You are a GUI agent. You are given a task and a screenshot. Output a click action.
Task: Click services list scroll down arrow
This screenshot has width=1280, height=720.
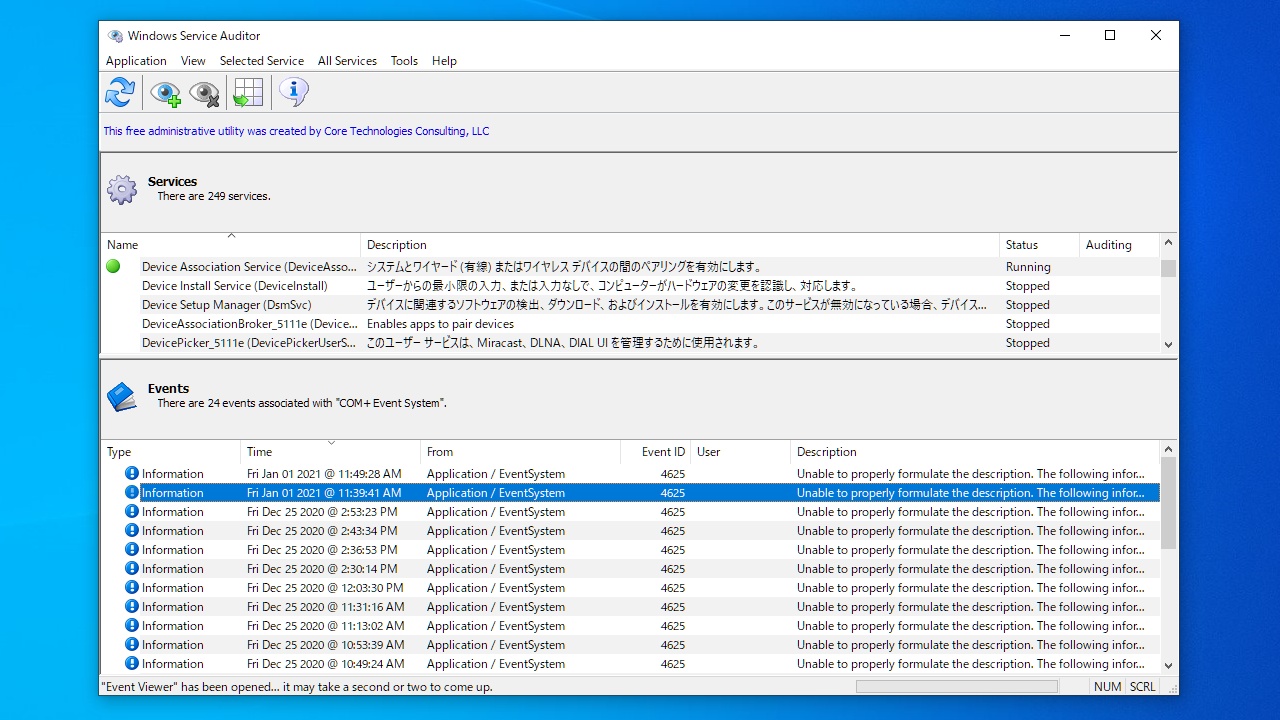click(1168, 344)
